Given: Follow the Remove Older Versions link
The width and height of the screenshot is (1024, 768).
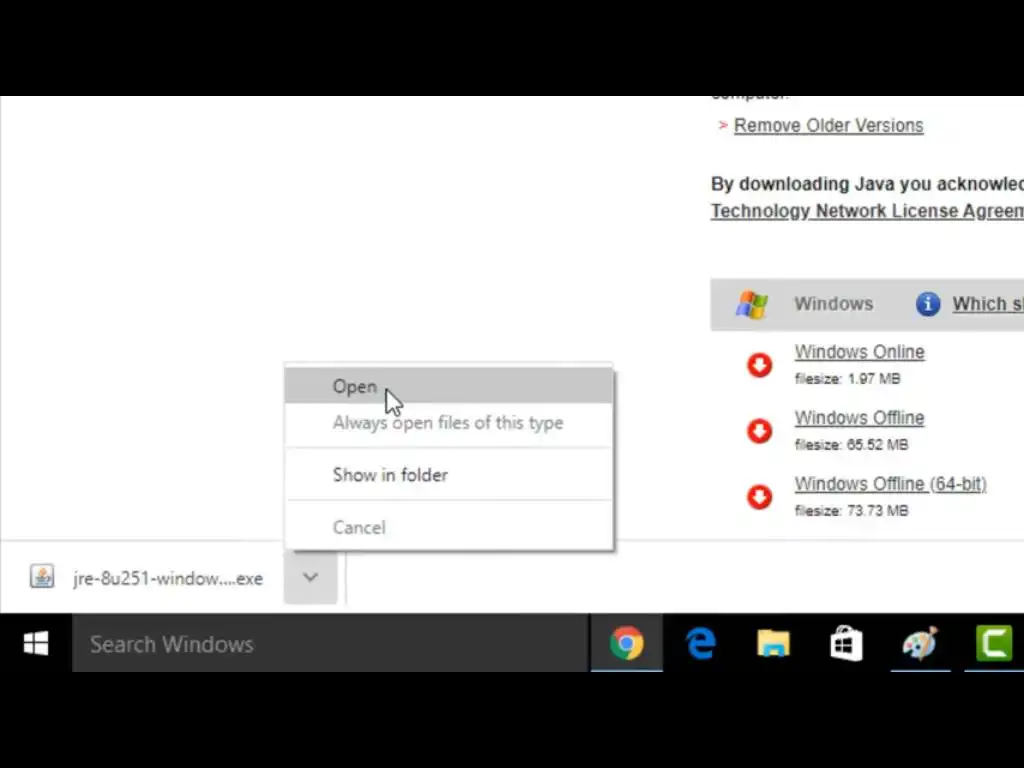Looking at the screenshot, I should click(828, 125).
